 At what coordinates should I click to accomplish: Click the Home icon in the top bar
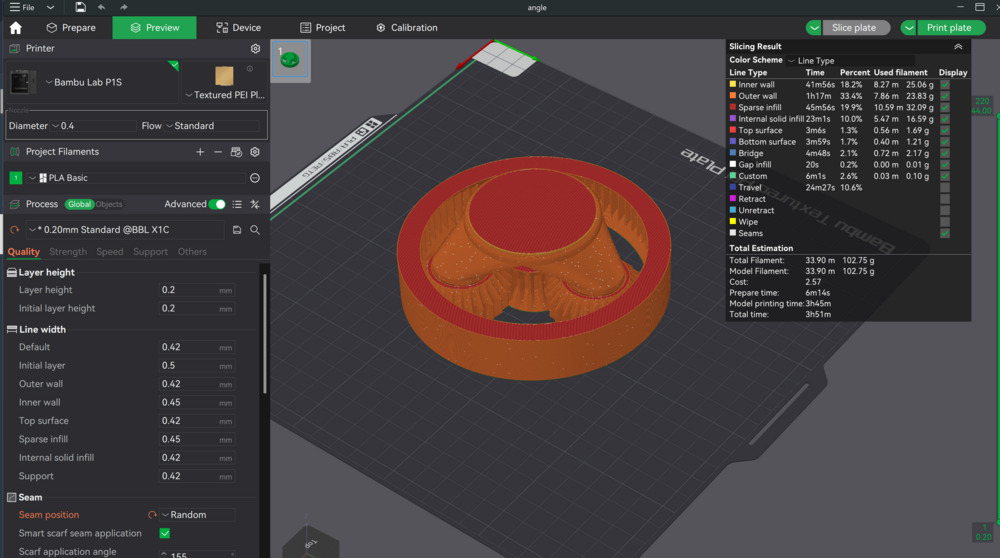(x=15, y=28)
